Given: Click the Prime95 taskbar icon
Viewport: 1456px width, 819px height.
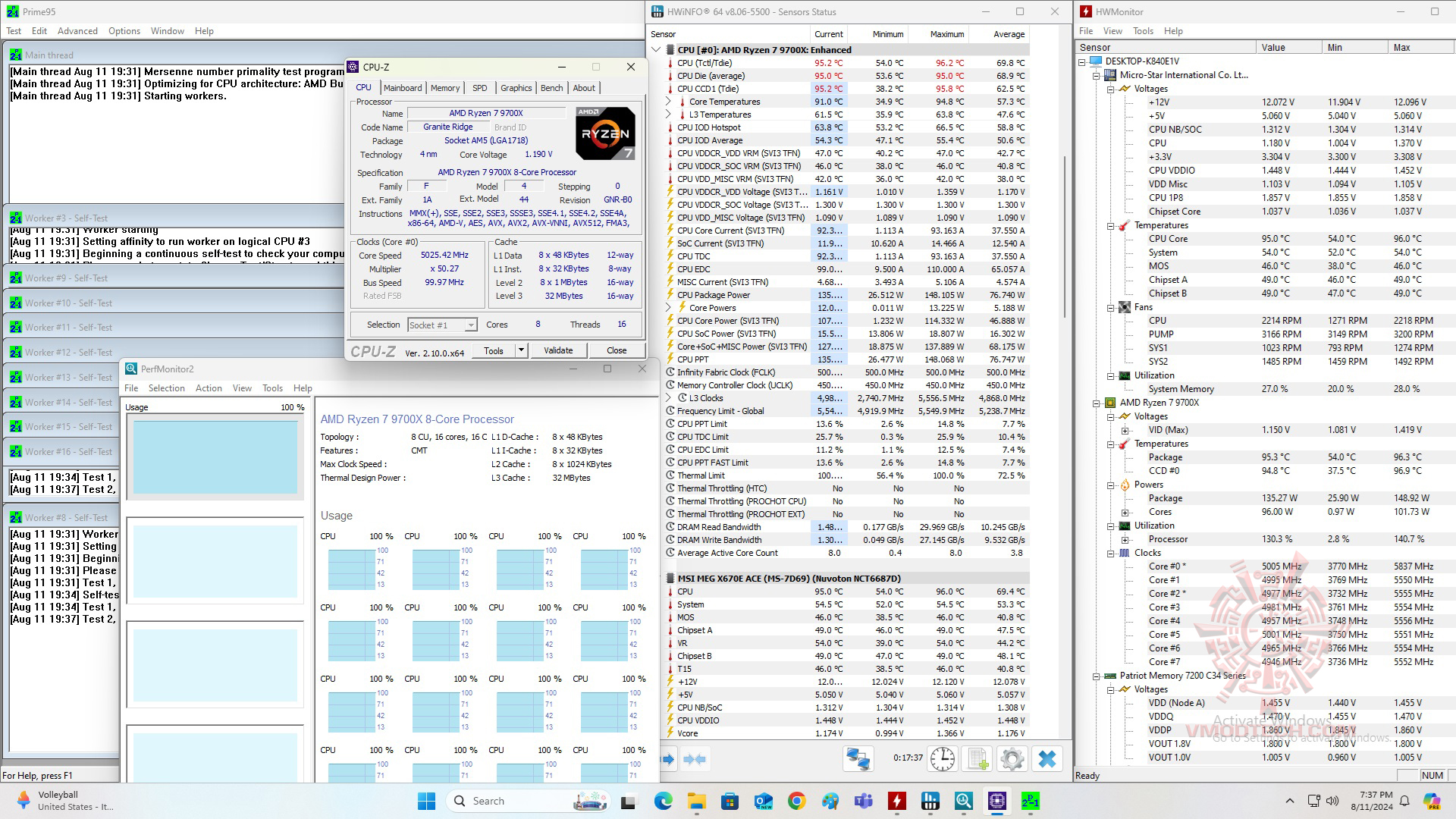Looking at the screenshot, I should (x=1030, y=801).
